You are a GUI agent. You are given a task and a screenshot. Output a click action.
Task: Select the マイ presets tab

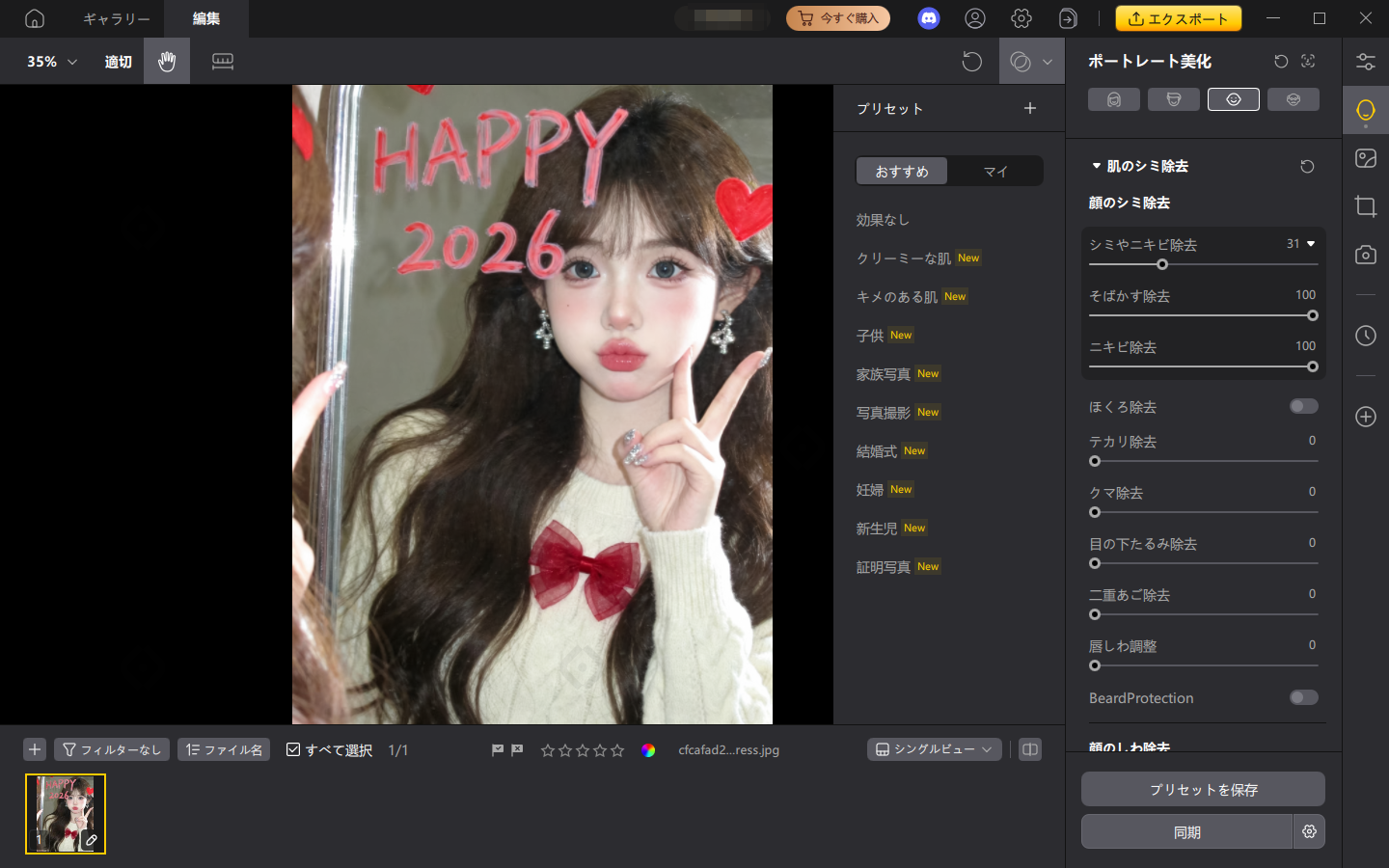994,172
